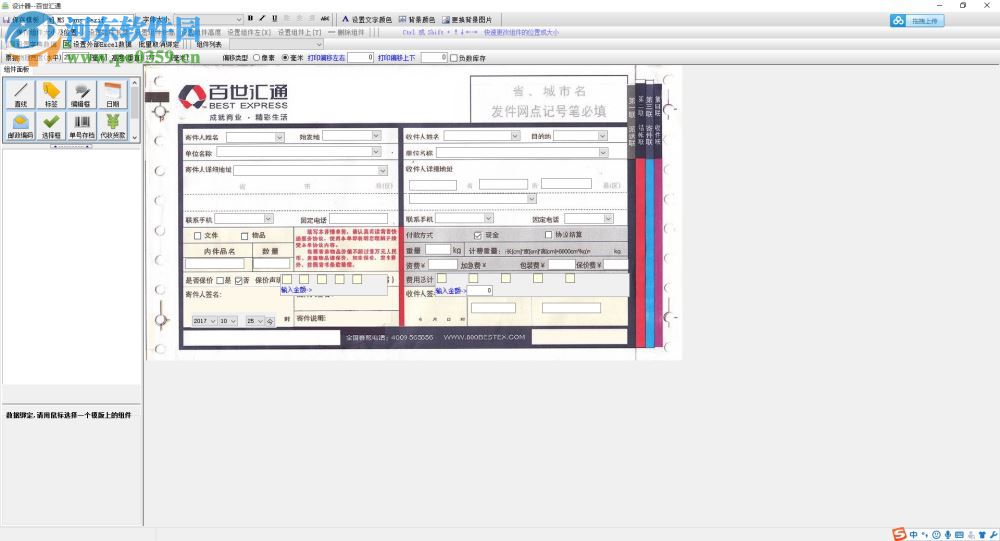Click the sender 输入金额-> link

point(297,290)
